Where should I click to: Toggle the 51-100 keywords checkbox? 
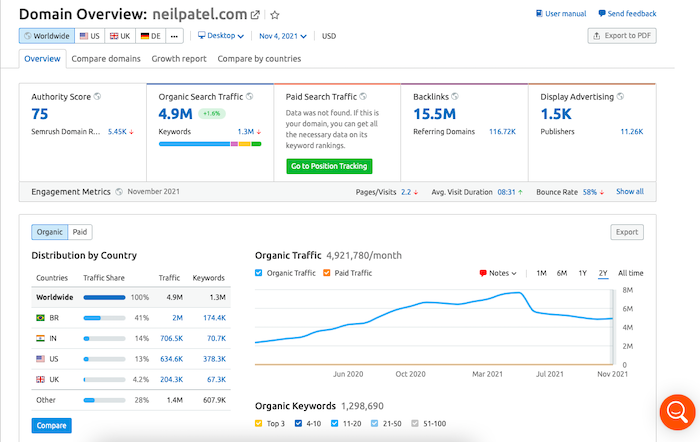pos(415,423)
